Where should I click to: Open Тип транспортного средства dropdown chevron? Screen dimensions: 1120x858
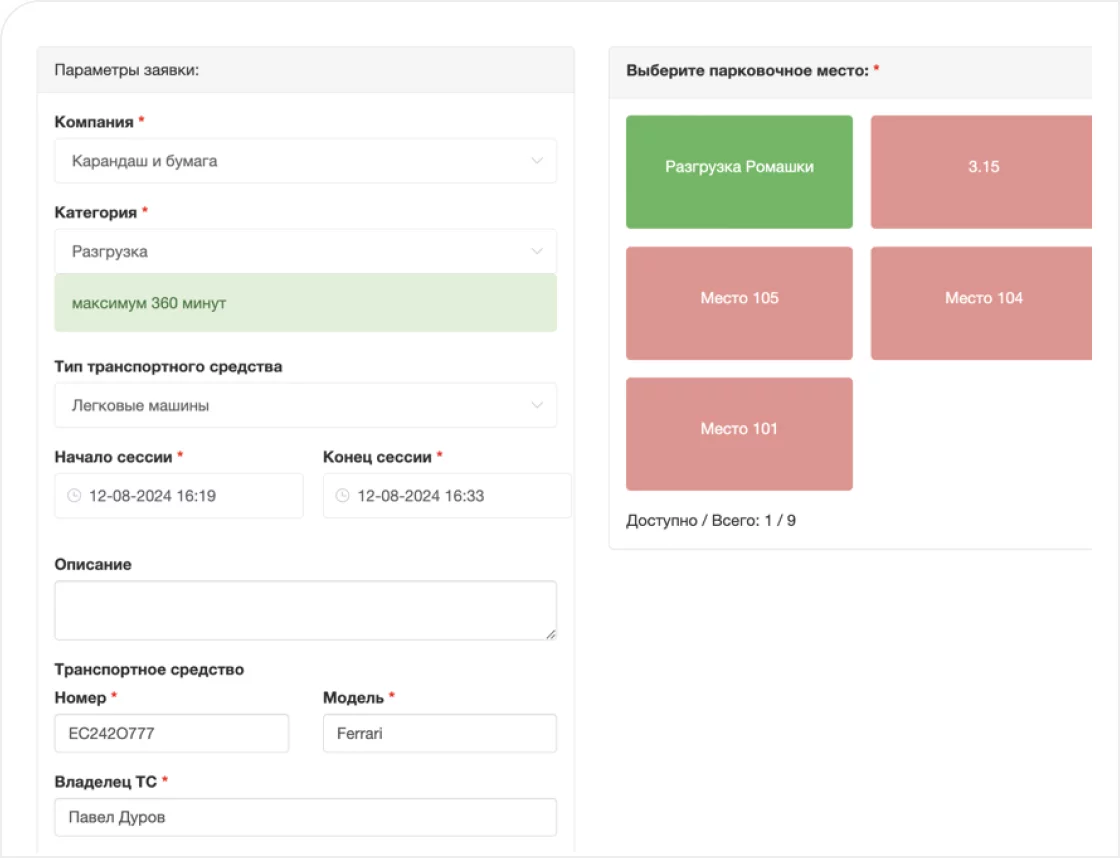[x=537, y=406]
